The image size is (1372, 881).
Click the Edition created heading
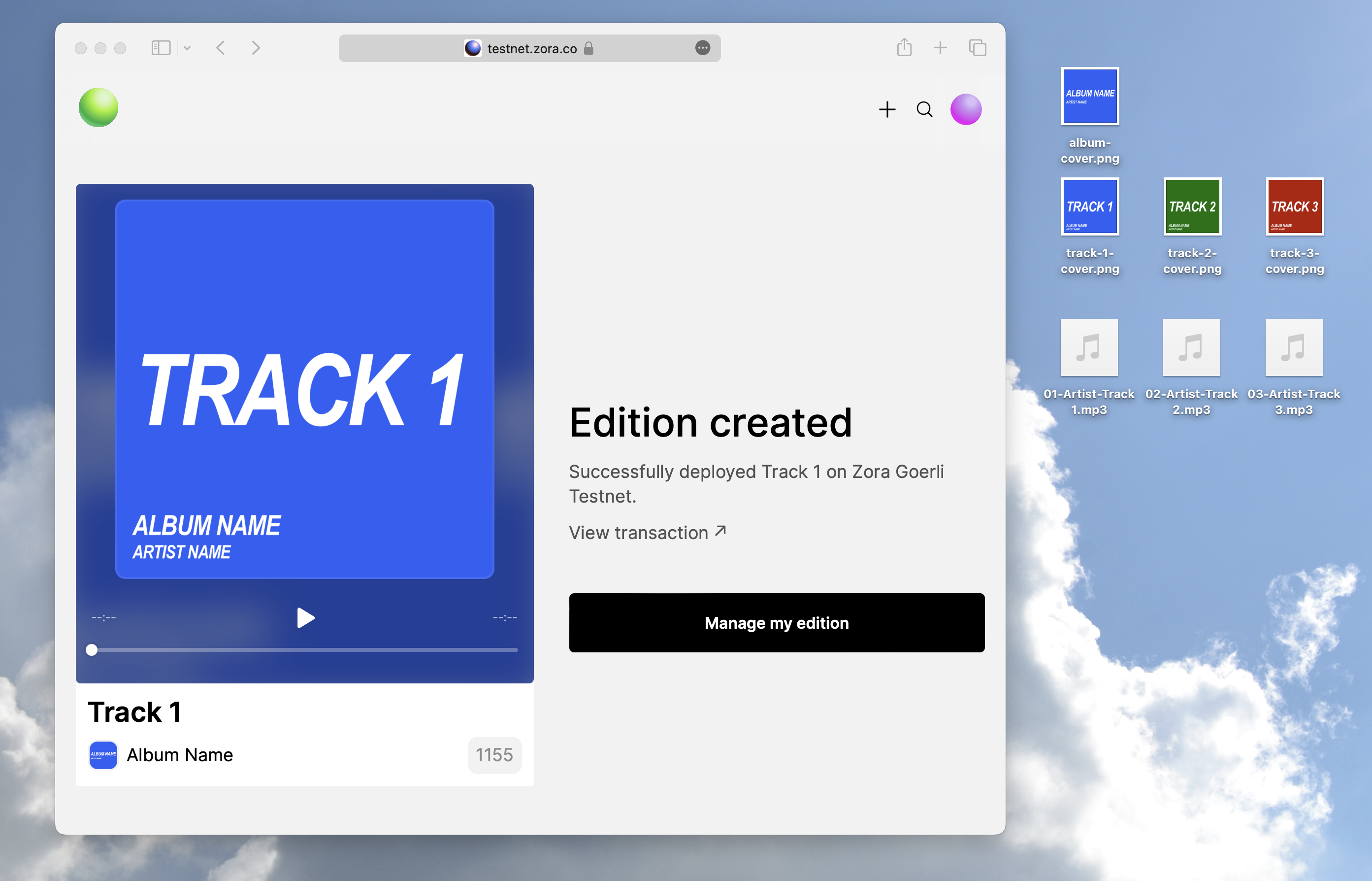coord(710,423)
